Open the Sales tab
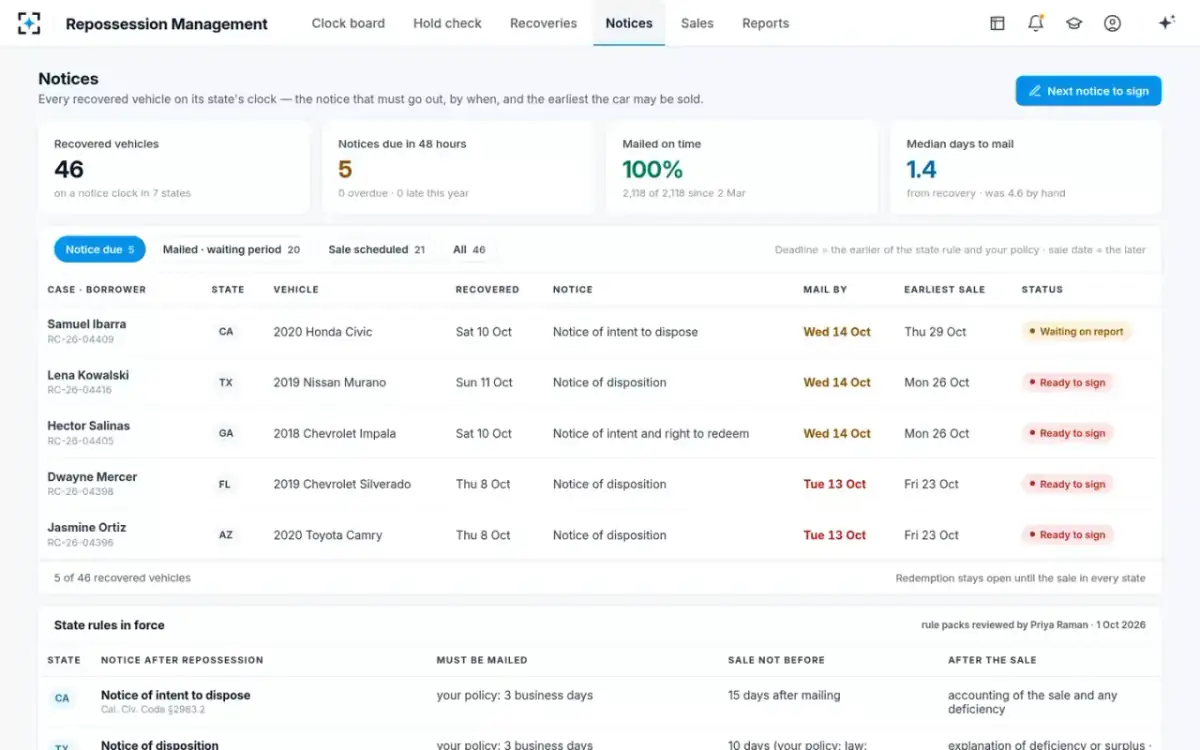1200x750 pixels. 697,23
